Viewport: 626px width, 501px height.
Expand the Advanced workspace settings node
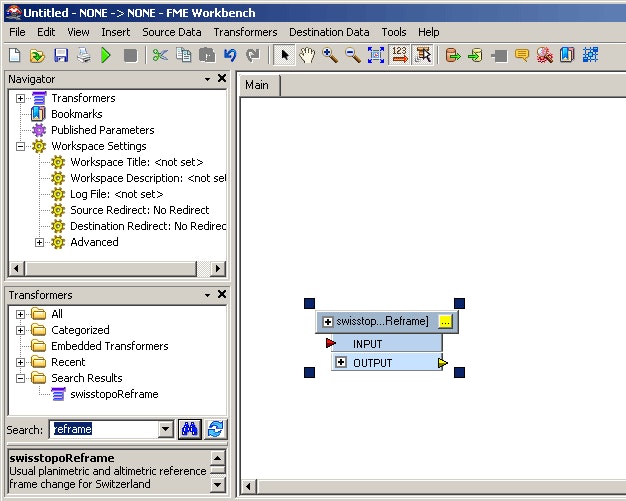tap(40, 242)
